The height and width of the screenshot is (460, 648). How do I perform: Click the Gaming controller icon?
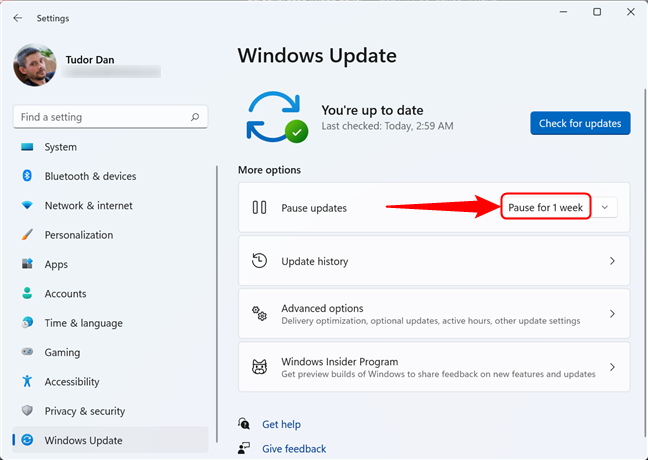click(27, 352)
